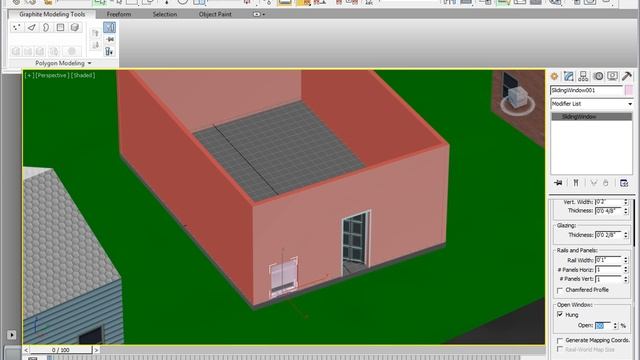Open the Perspective viewport view menu
The image size is (640, 360).
tap(51, 76)
